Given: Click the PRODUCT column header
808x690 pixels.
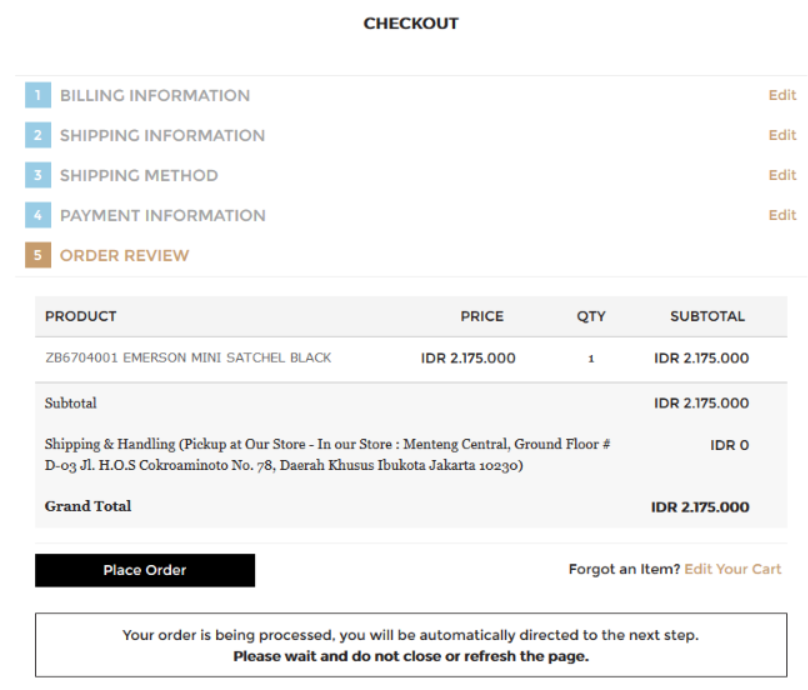Looking at the screenshot, I should pos(81,316).
